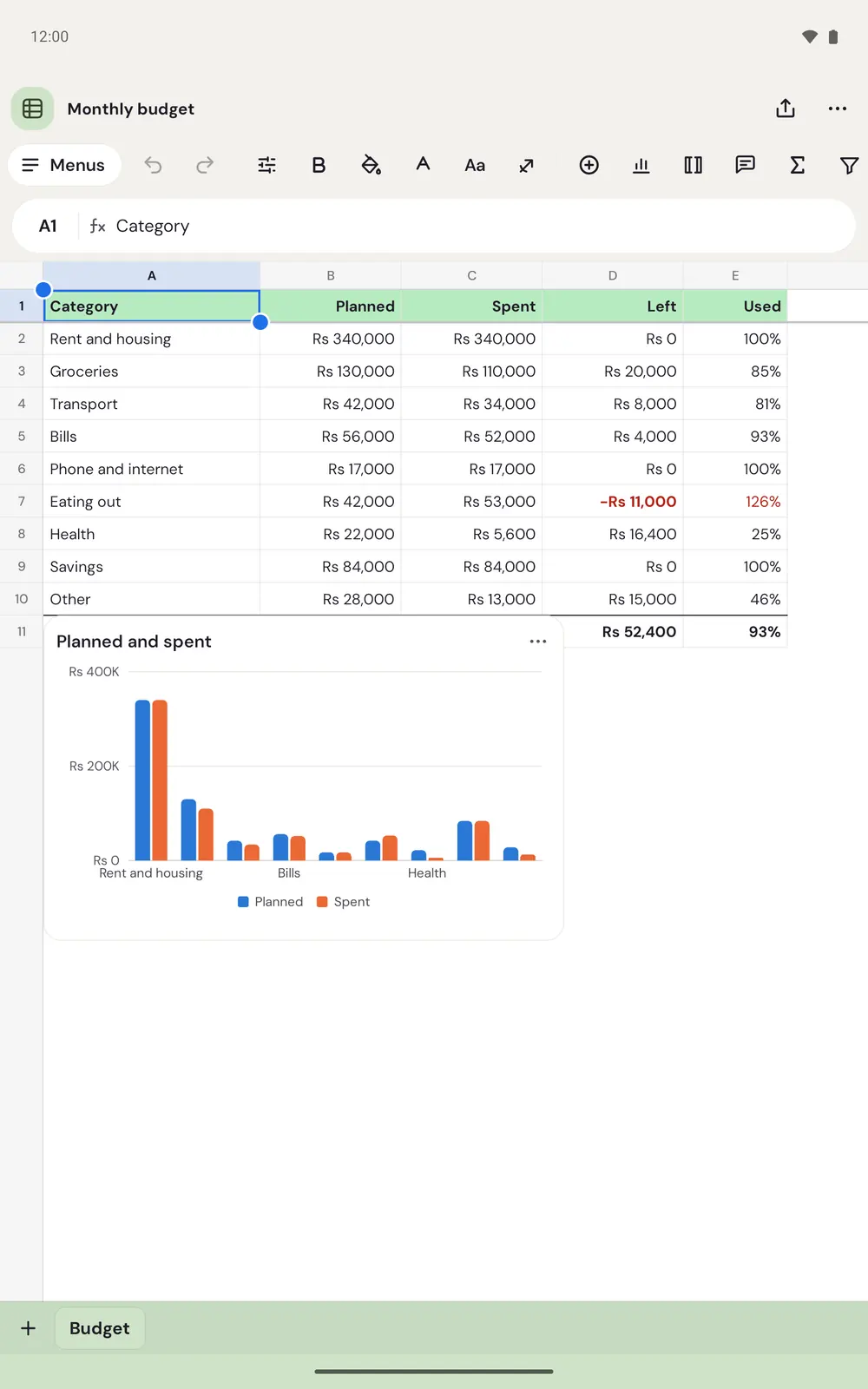The width and height of the screenshot is (868, 1389).
Task: Select the Rent and housing cell
Action: click(152, 339)
